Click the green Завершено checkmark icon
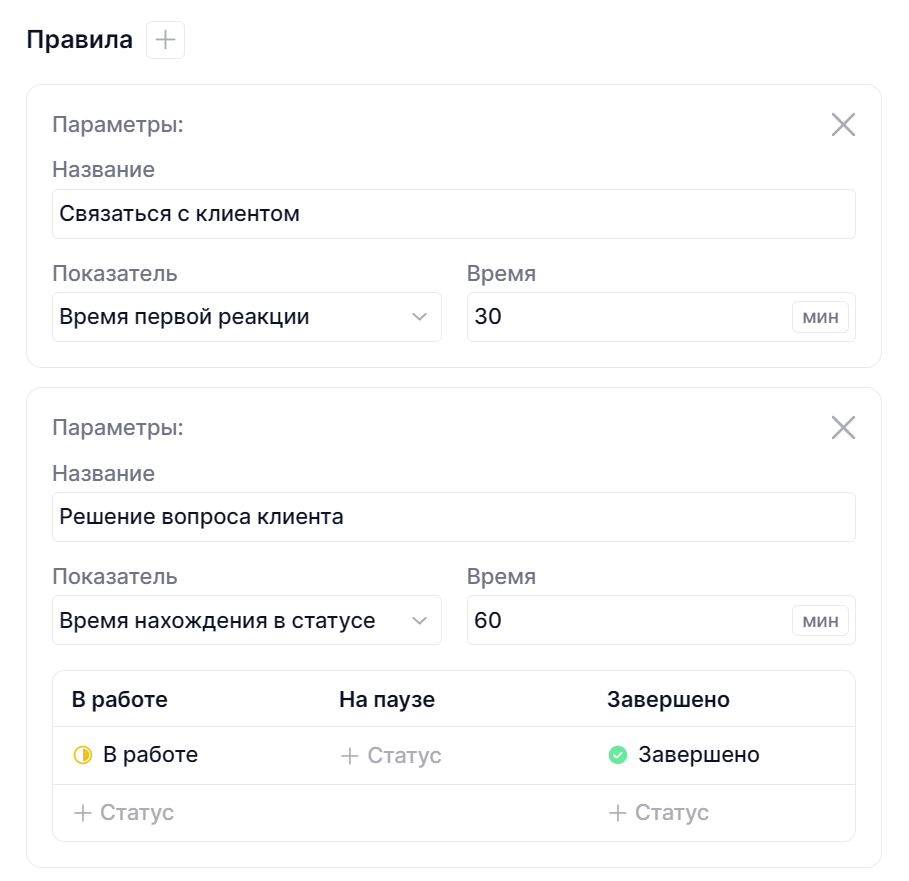This screenshot has height=881, width=909. pos(618,755)
